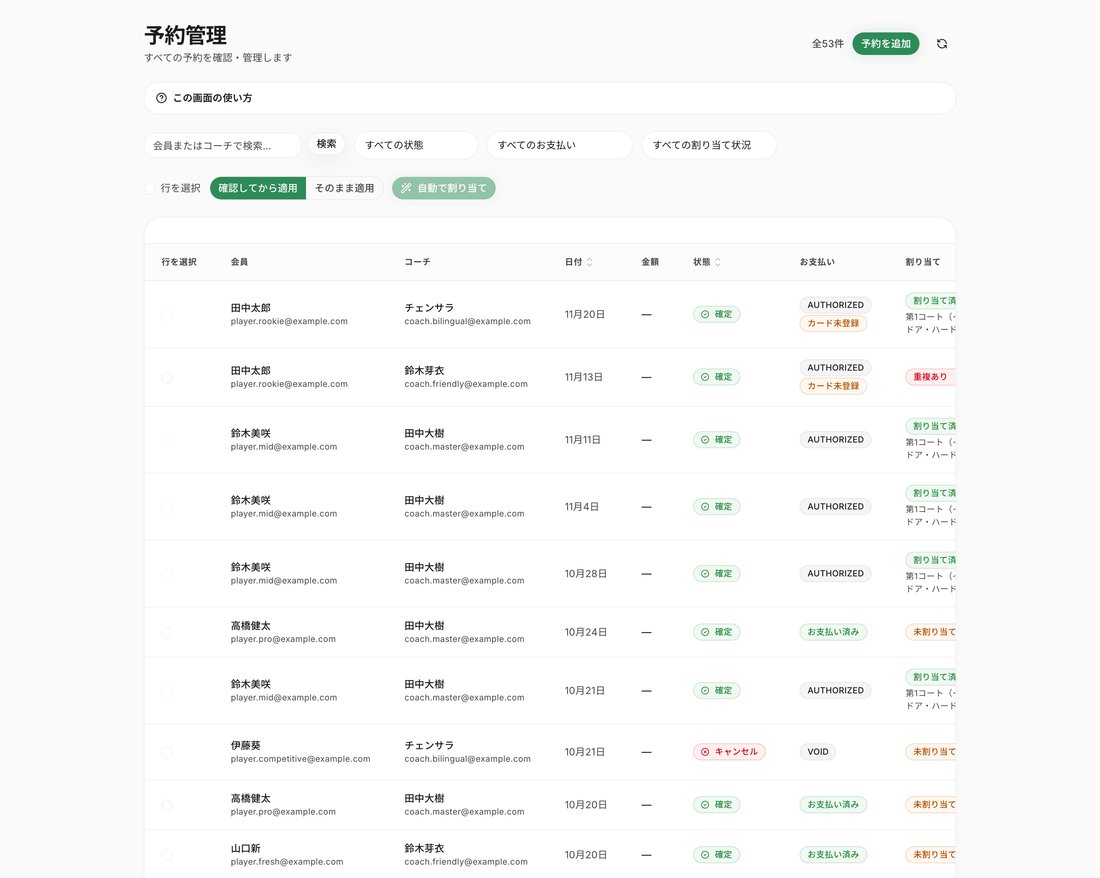Click member 高橋健太 in 10月20日 row

click(x=250, y=799)
